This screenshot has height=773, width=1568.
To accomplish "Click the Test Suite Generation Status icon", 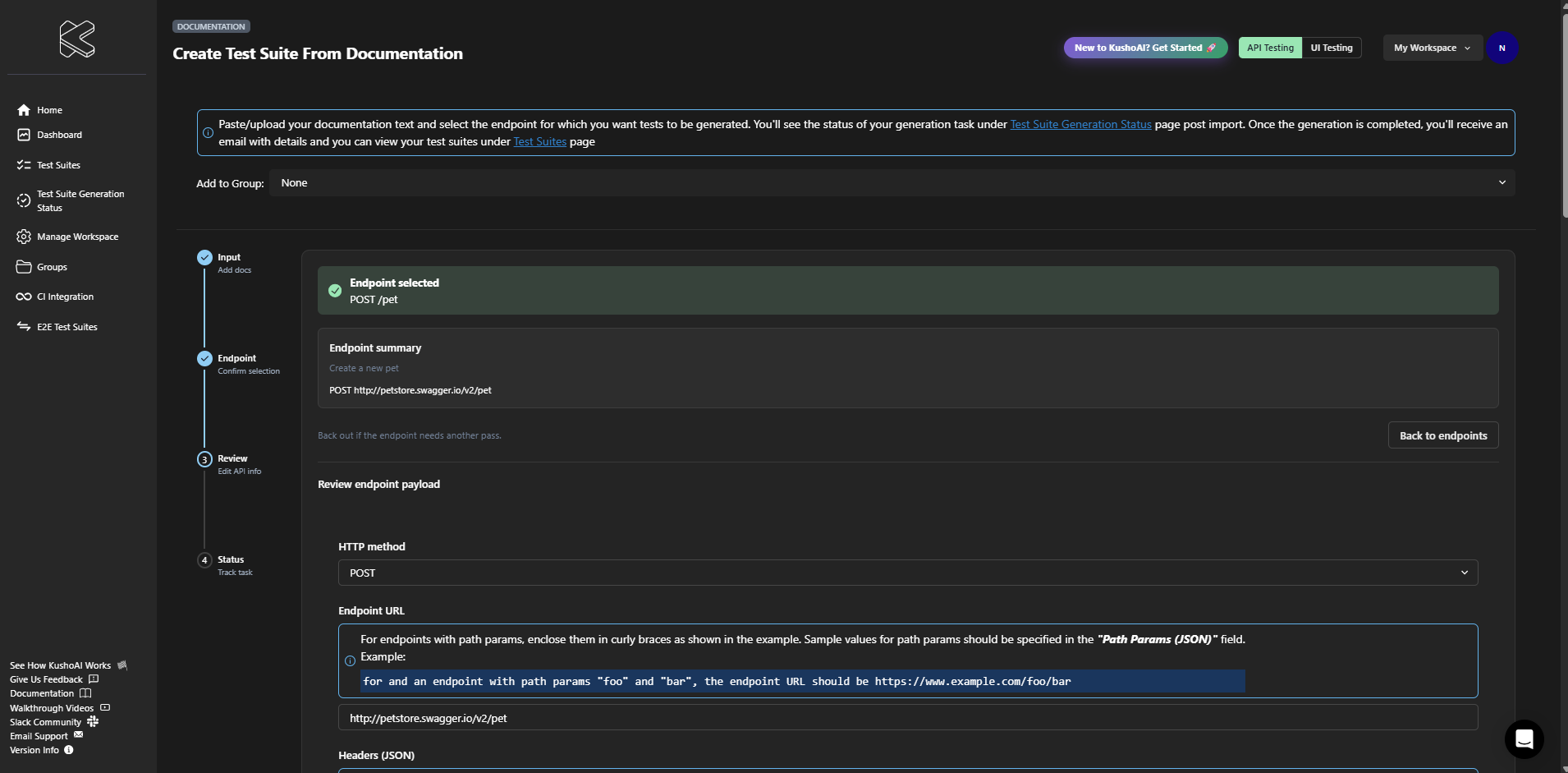I will [x=24, y=200].
